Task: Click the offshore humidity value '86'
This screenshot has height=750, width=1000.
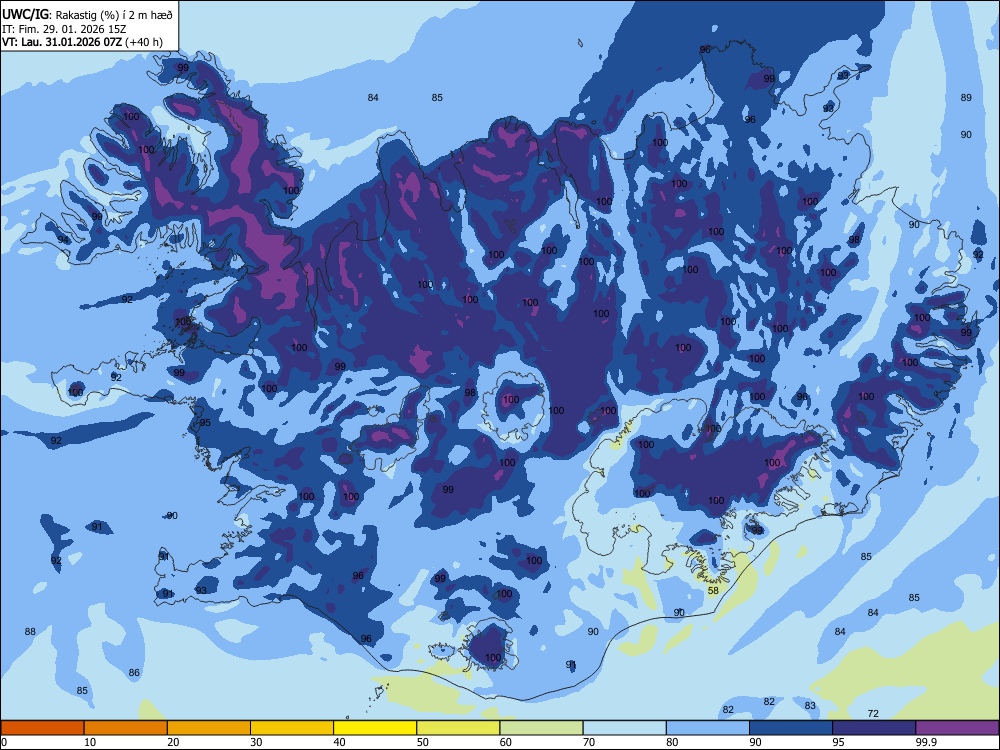Action: (134, 672)
